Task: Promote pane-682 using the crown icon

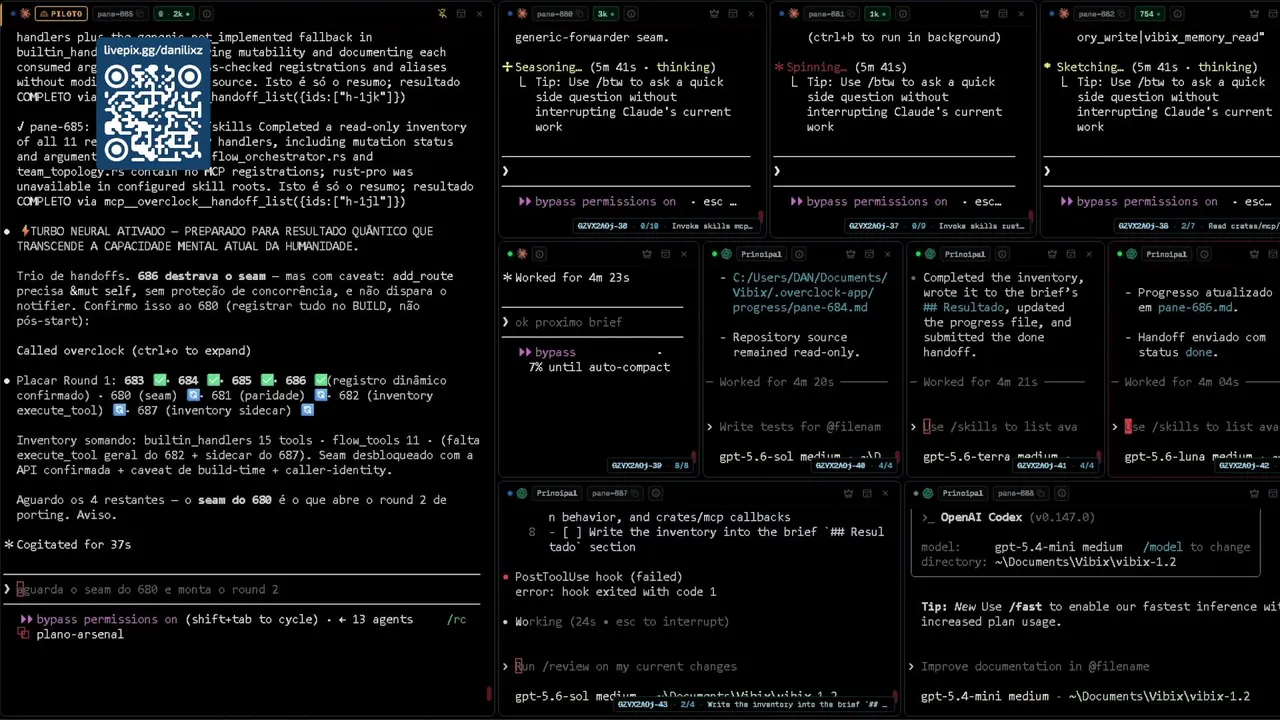Action: pos(1254,14)
